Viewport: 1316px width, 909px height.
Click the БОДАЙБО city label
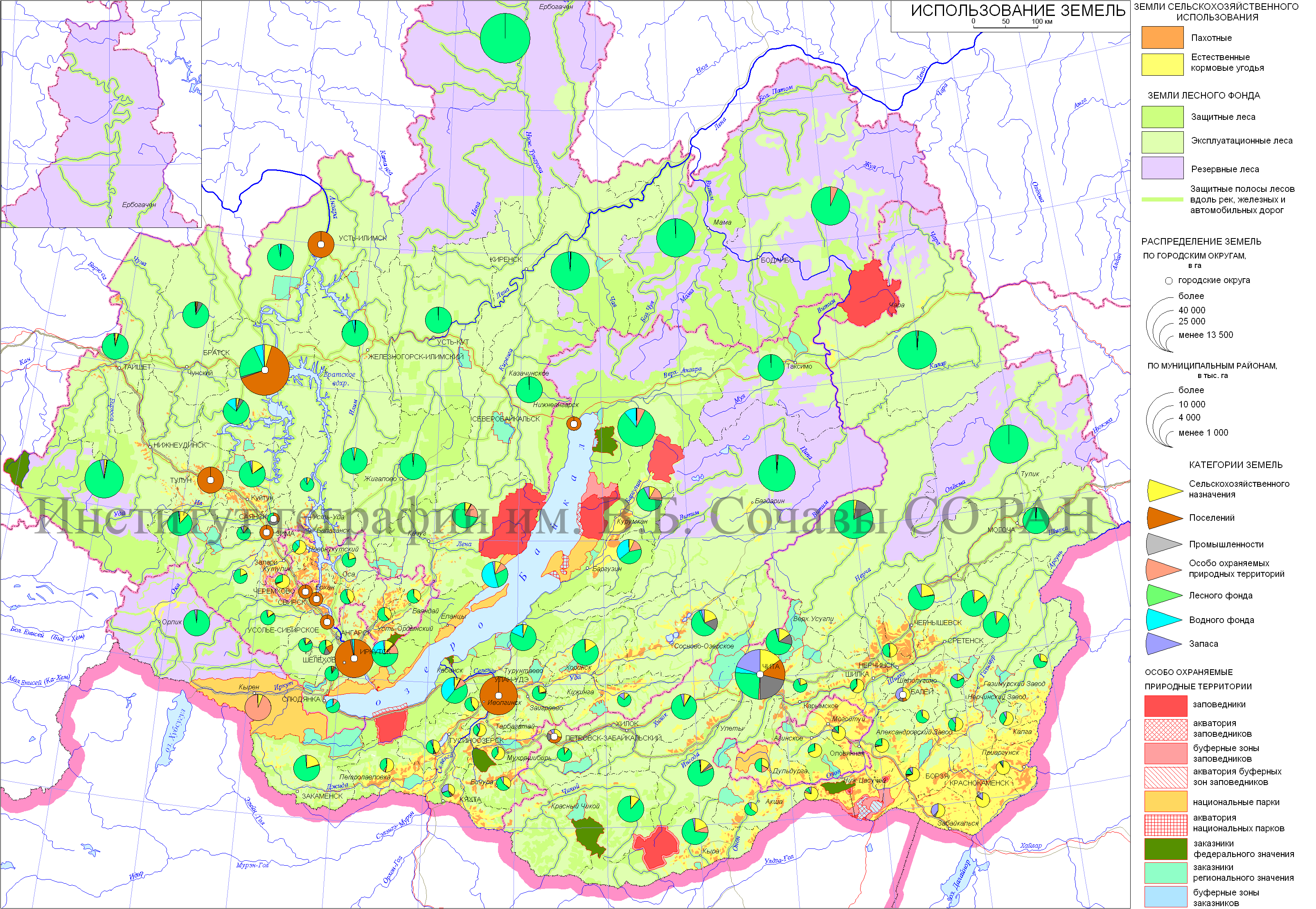777,260
